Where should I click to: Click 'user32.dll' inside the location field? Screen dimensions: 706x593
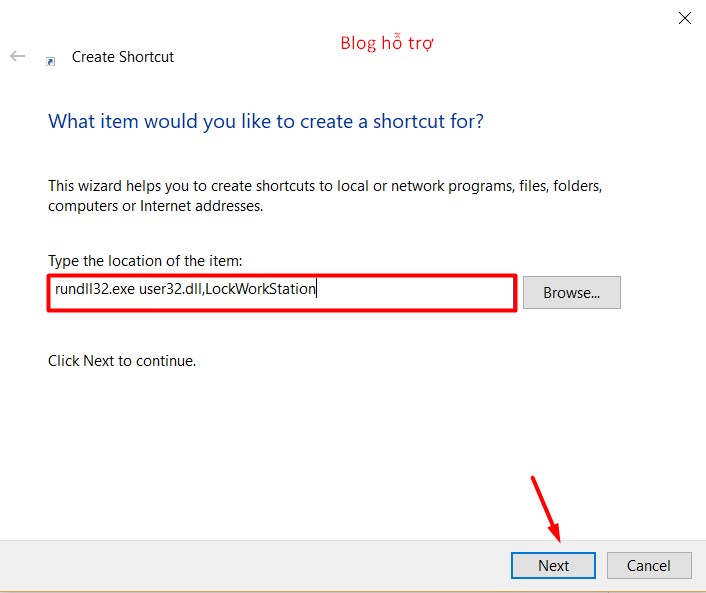[x=169, y=290]
